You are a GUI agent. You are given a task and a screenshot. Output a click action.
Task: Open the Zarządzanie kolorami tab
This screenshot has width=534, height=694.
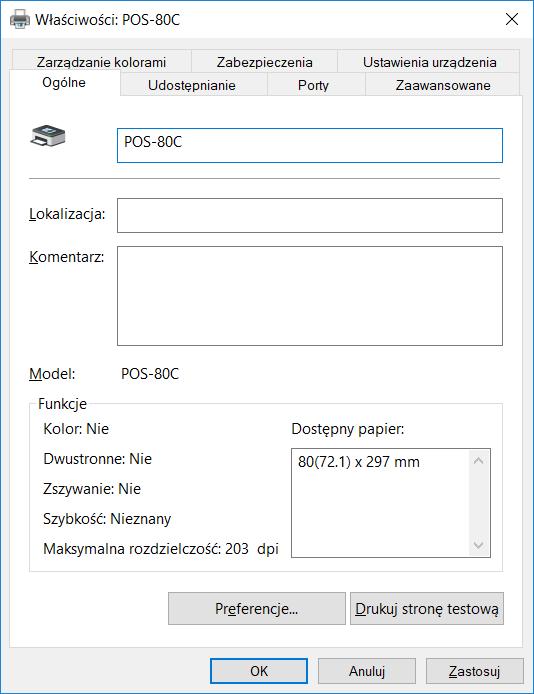click(x=101, y=62)
